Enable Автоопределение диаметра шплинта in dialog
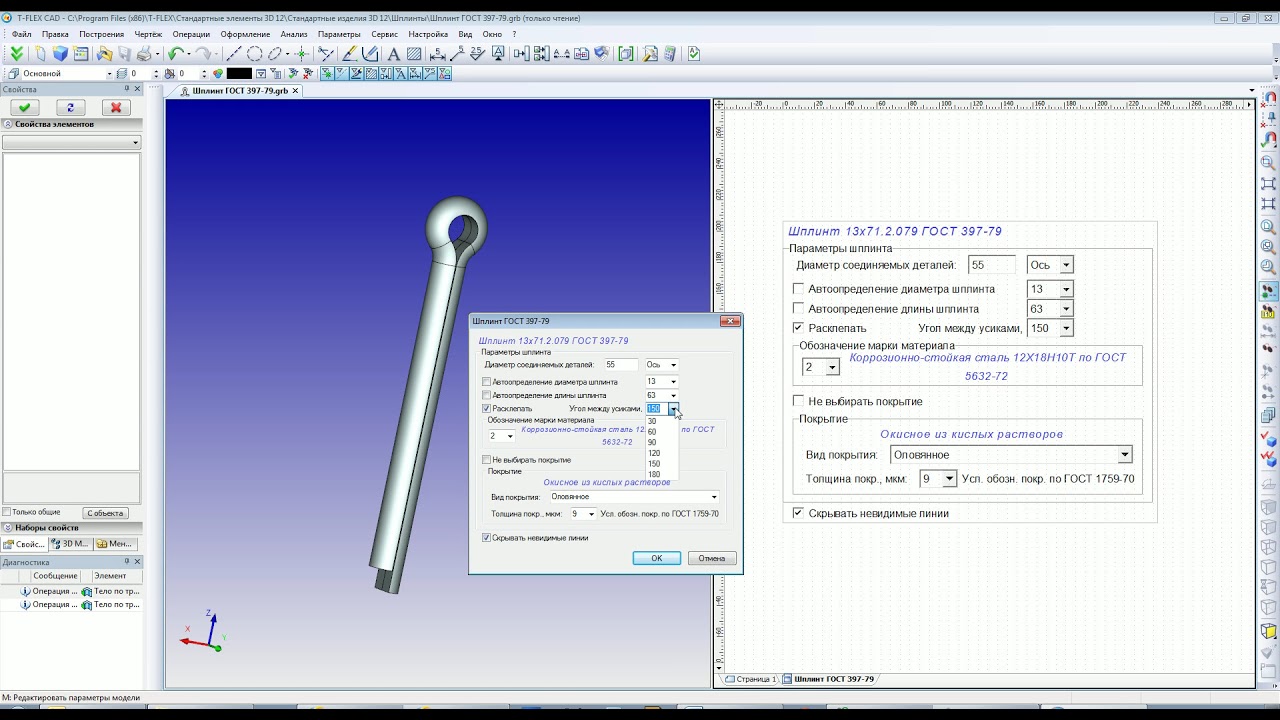Viewport: 1280px width, 720px height. point(487,382)
